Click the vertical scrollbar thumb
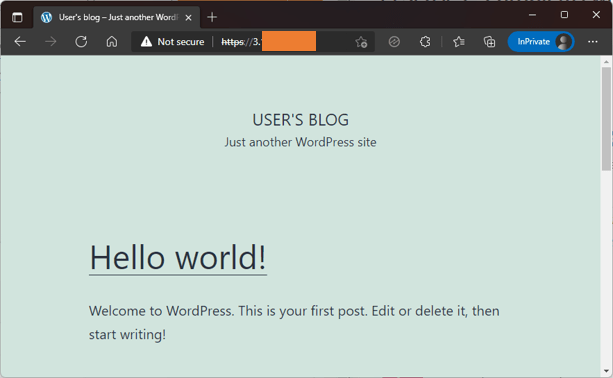 (x=606, y=119)
